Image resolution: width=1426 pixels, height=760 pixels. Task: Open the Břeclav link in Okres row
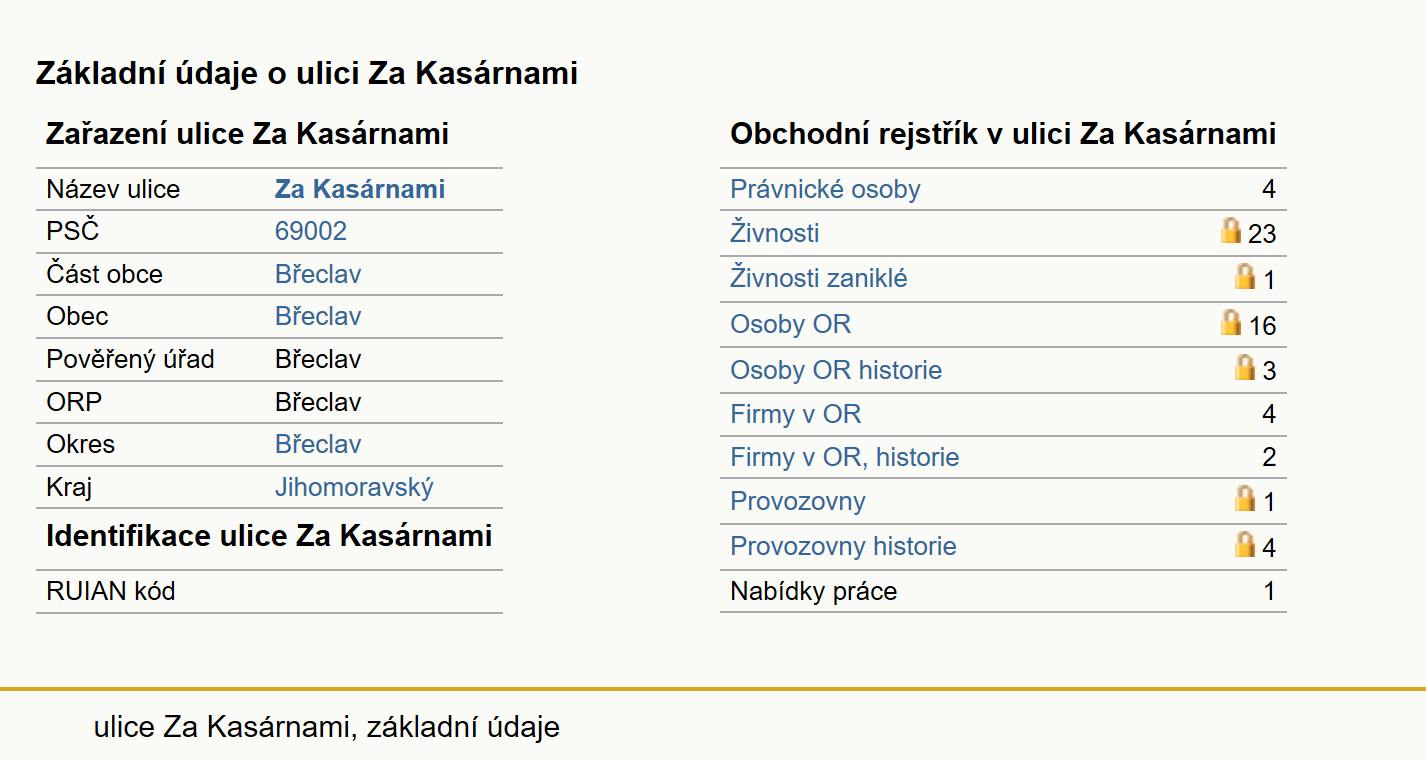pos(318,444)
